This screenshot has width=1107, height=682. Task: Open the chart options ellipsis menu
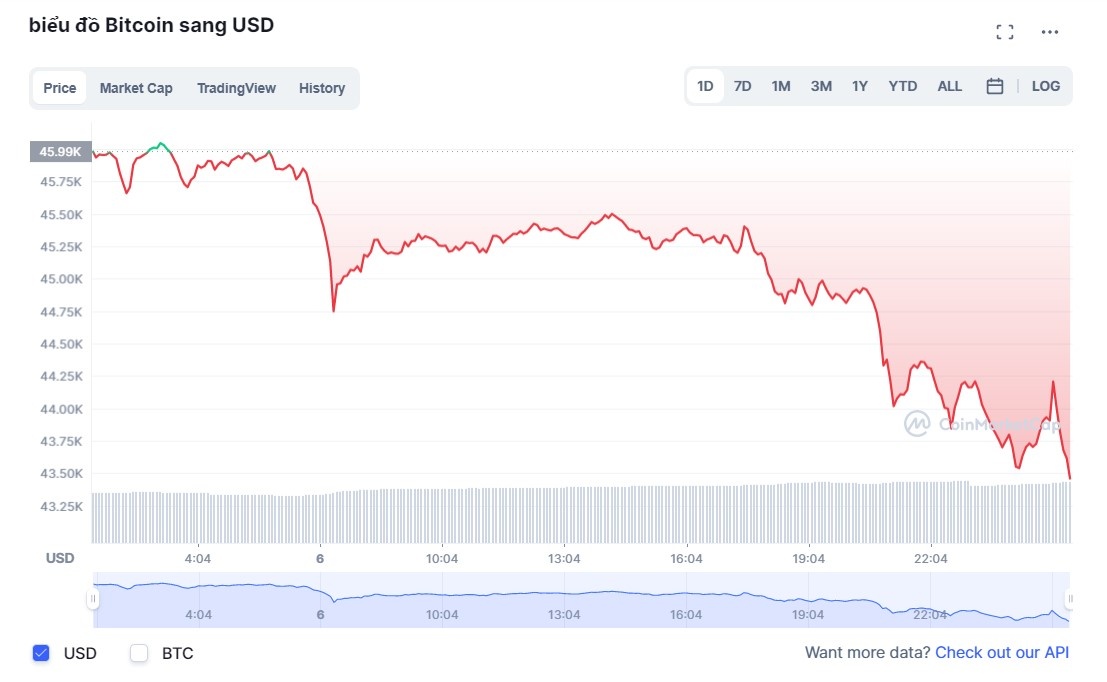click(1050, 31)
